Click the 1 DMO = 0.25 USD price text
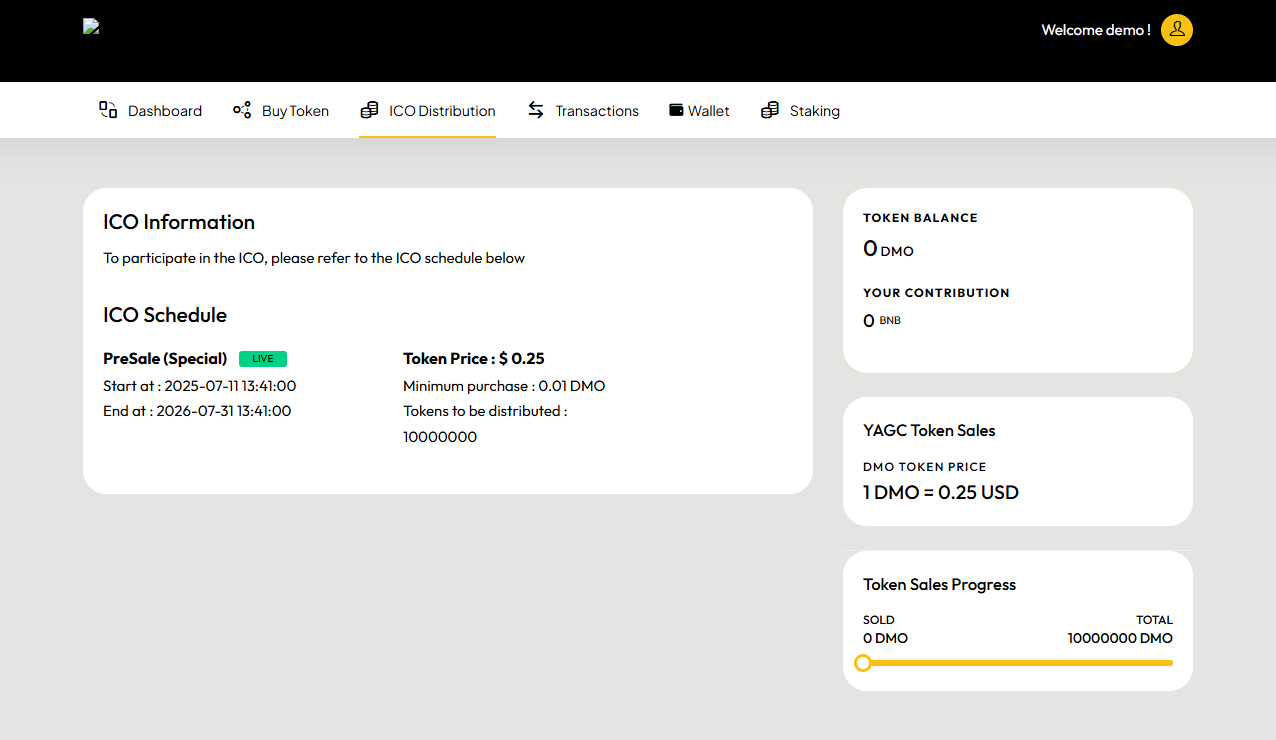1276x740 pixels. coord(941,492)
